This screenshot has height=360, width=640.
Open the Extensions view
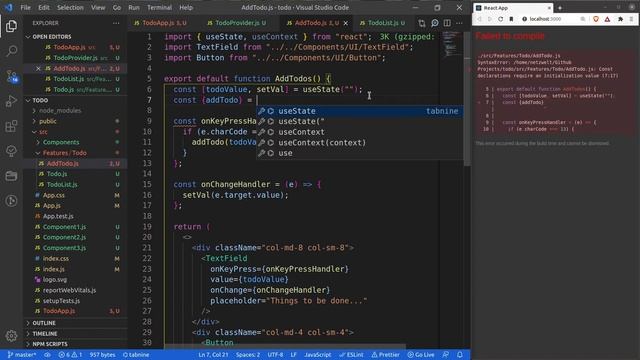coord(11,126)
